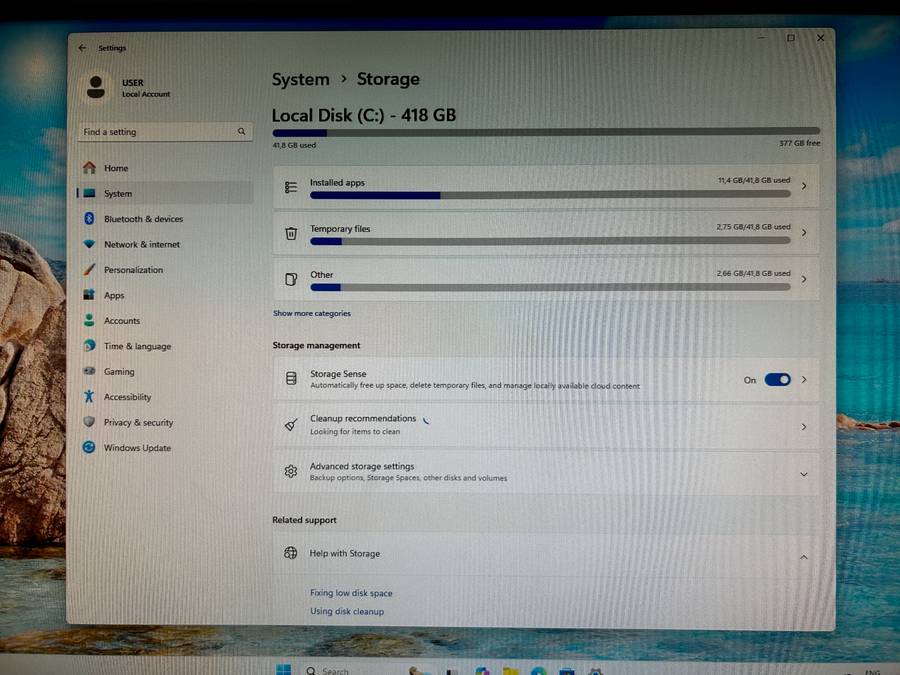Open Windows Update via its icon
The height and width of the screenshot is (675, 900).
tap(90, 448)
